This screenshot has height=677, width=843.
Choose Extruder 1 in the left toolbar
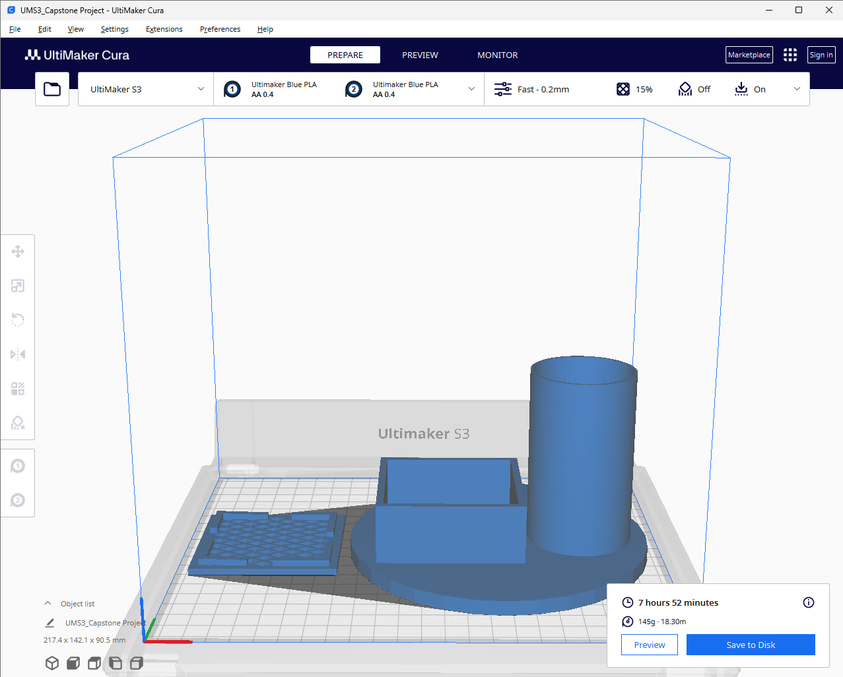pyautogui.click(x=18, y=466)
